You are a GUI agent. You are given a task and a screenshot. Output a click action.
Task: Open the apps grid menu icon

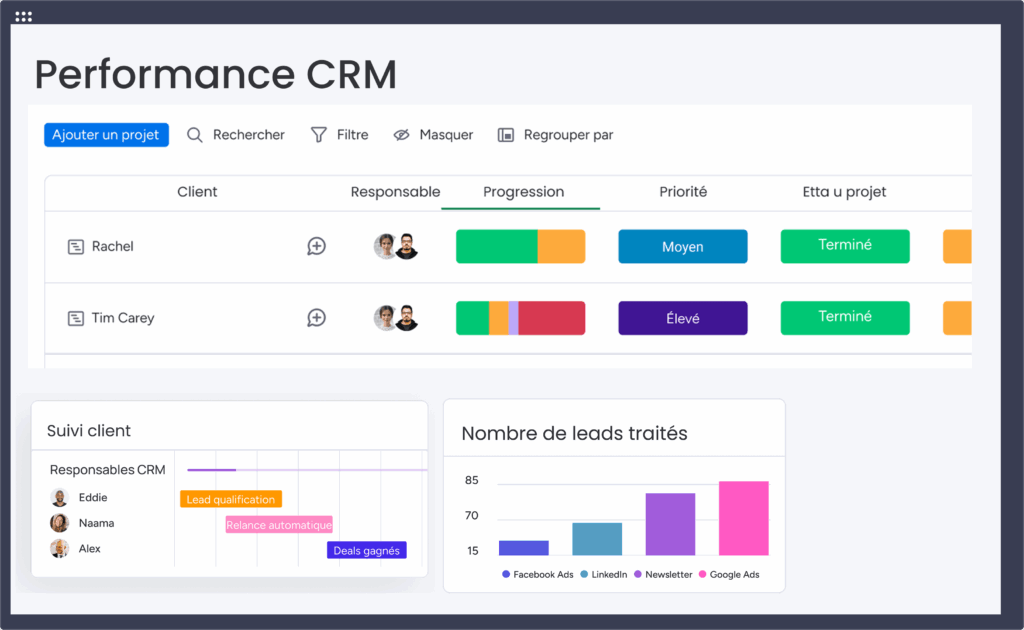pos(24,16)
